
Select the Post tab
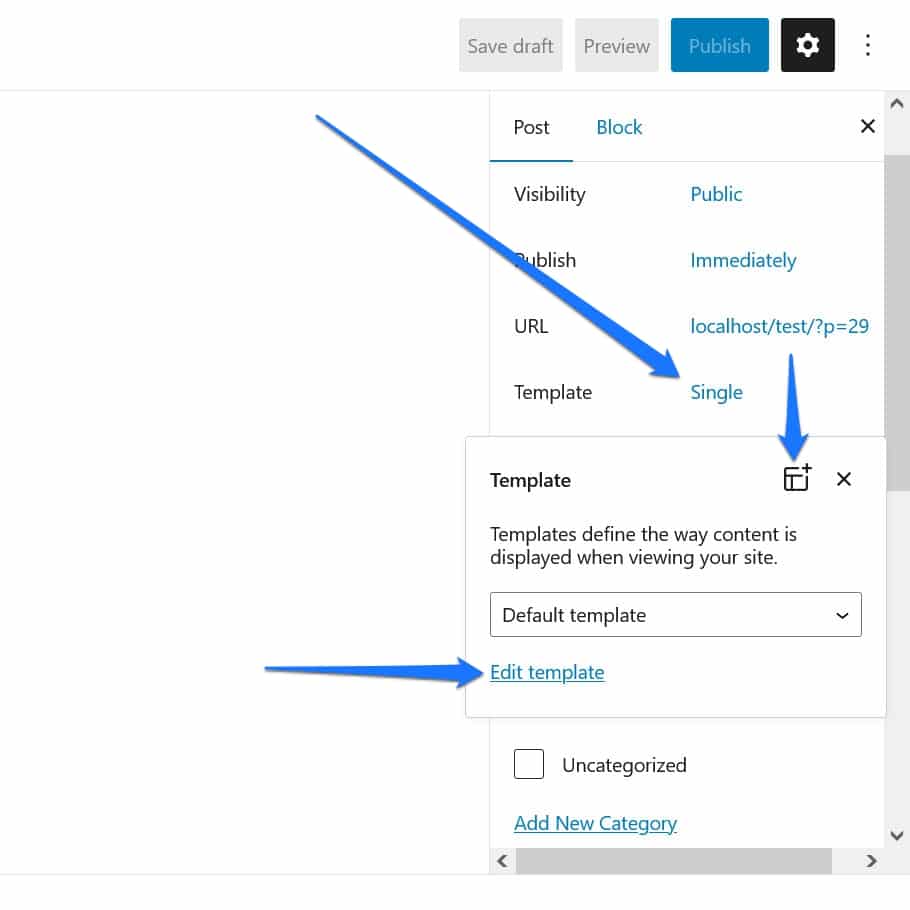pos(531,127)
